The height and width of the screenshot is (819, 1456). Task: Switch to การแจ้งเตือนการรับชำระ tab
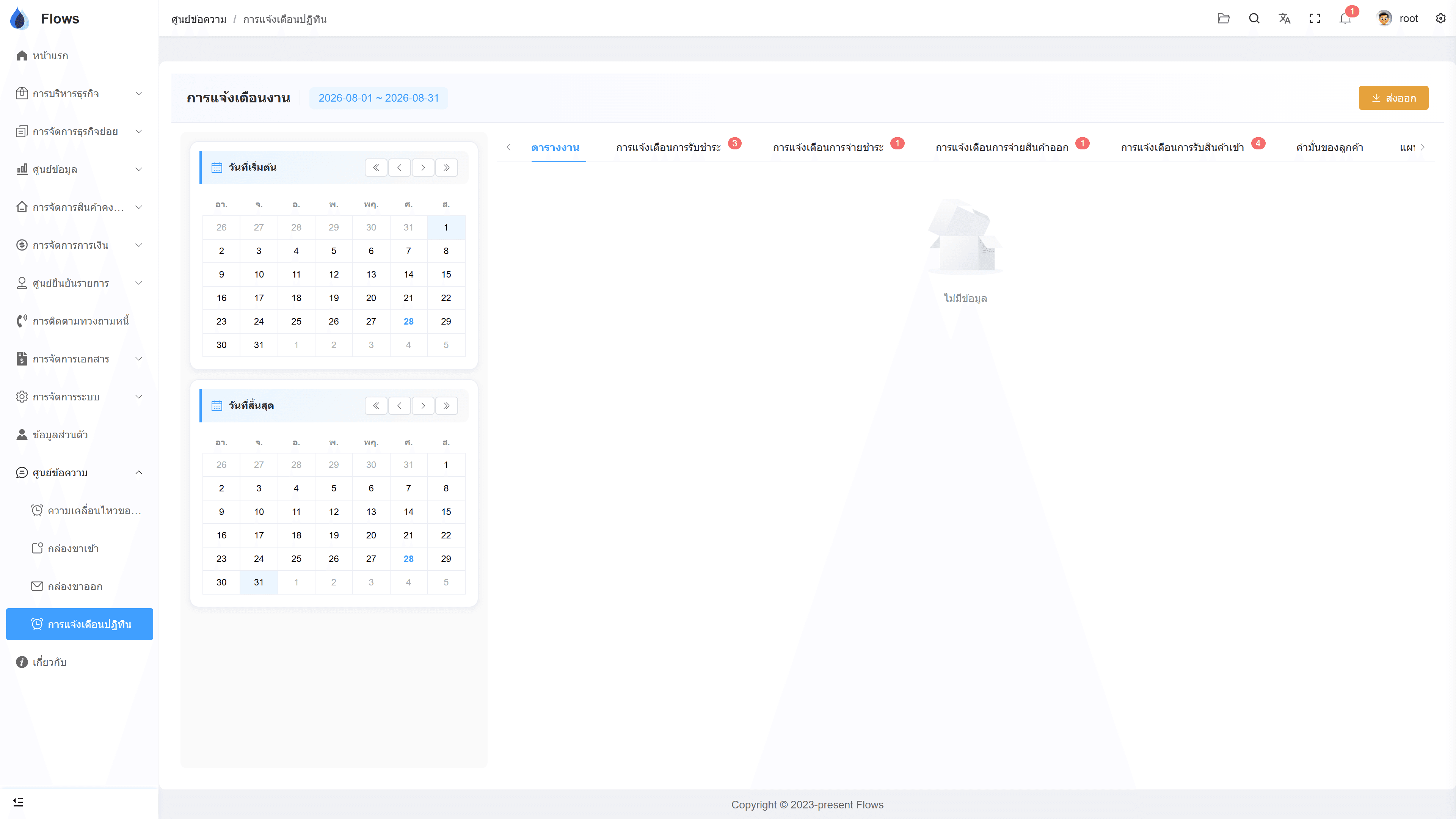point(668,147)
